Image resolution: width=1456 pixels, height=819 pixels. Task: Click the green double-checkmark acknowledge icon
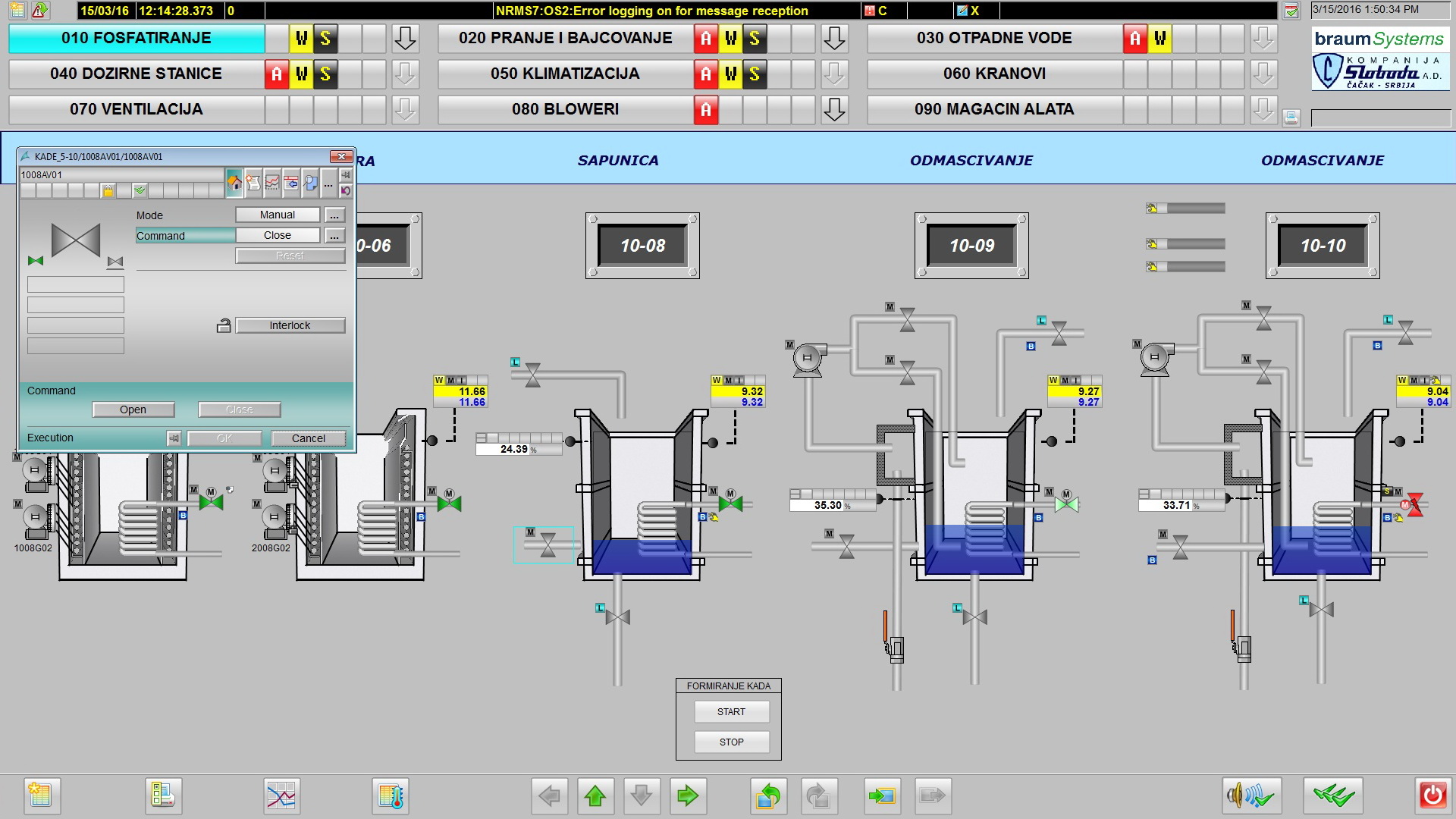[x=1333, y=795]
